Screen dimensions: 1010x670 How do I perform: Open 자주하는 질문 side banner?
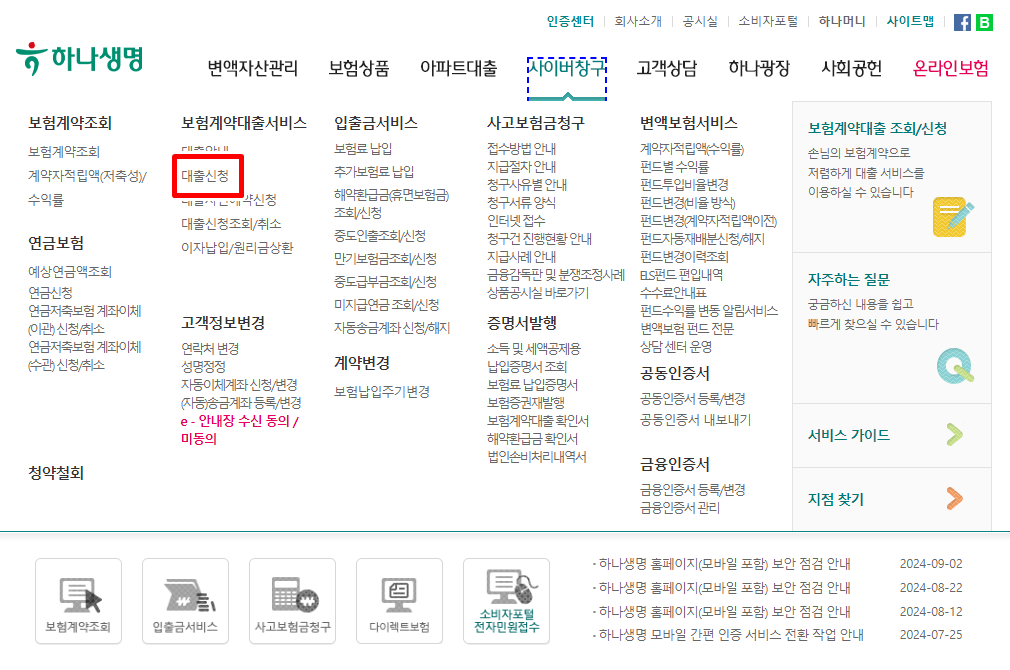click(x=891, y=329)
